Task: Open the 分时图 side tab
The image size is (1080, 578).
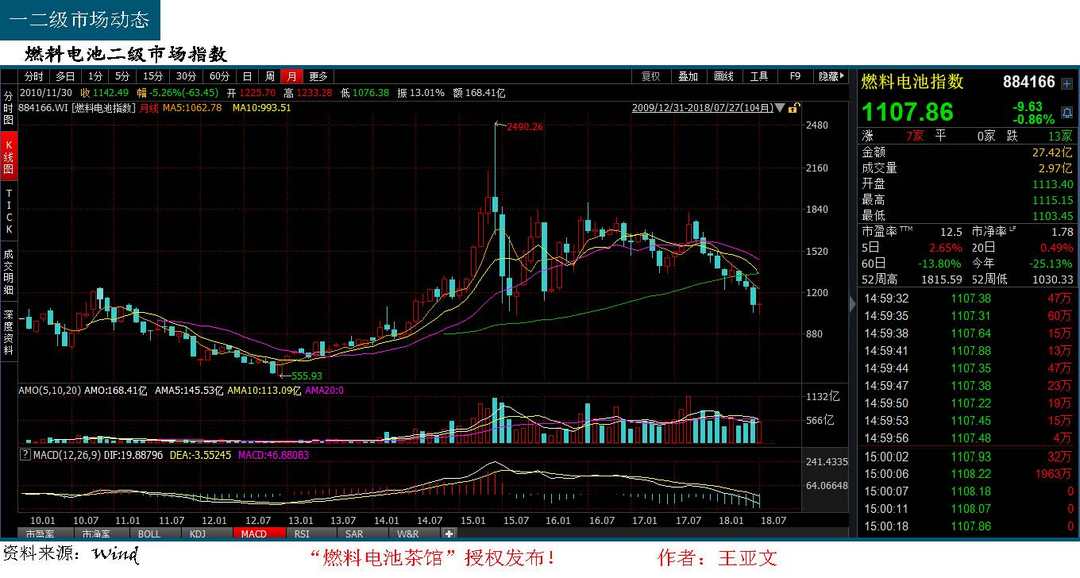Action: [x=8, y=108]
